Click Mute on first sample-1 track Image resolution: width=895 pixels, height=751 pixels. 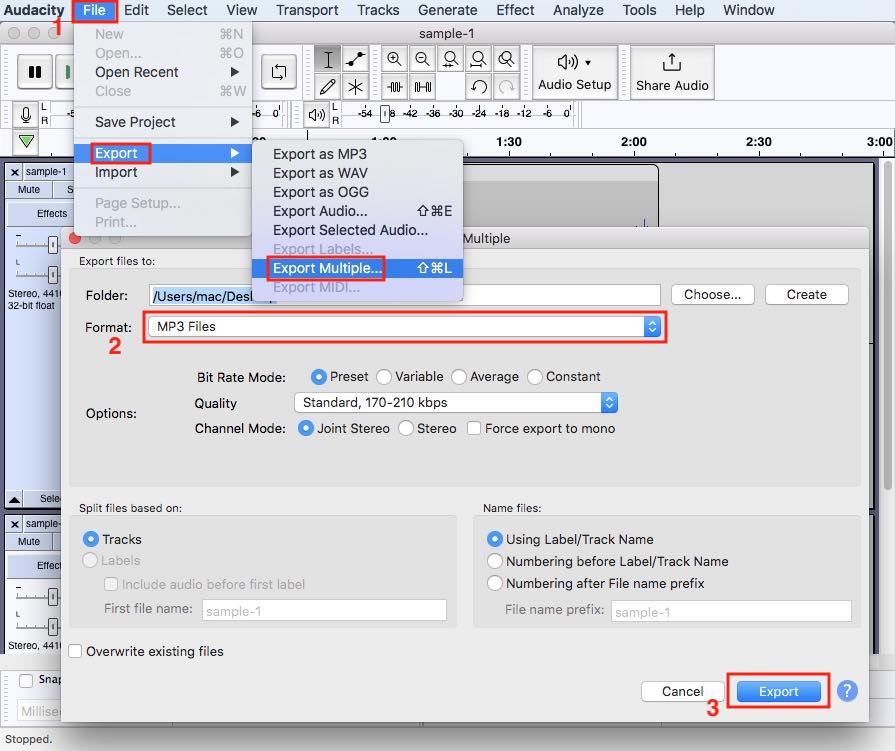29,189
